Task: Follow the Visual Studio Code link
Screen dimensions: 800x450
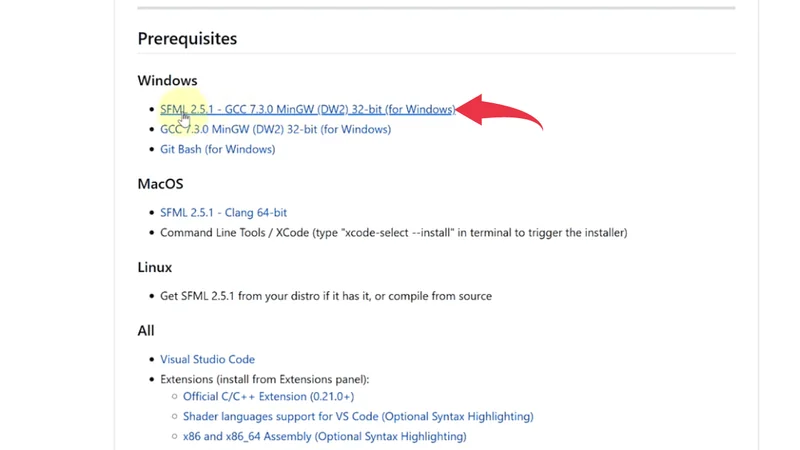Action: (x=207, y=359)
